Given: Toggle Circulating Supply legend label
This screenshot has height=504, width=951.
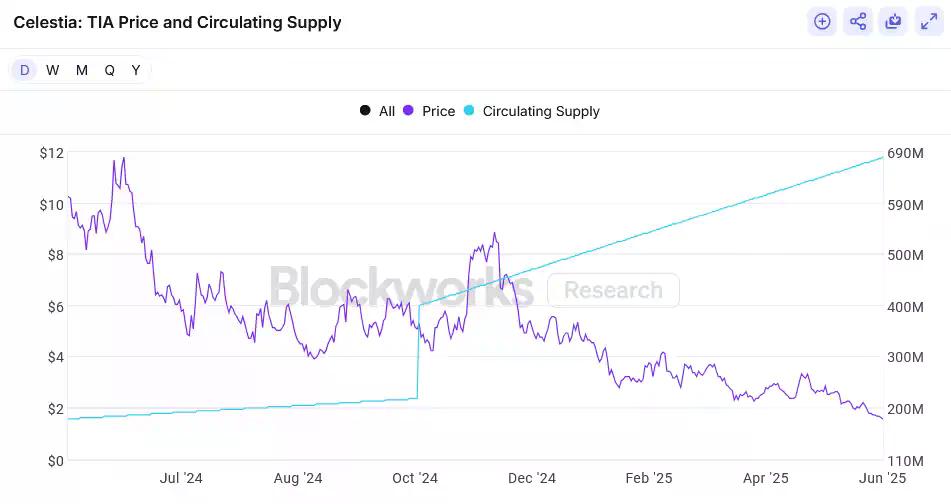Looking at the screenshot, I should [541, 111].
